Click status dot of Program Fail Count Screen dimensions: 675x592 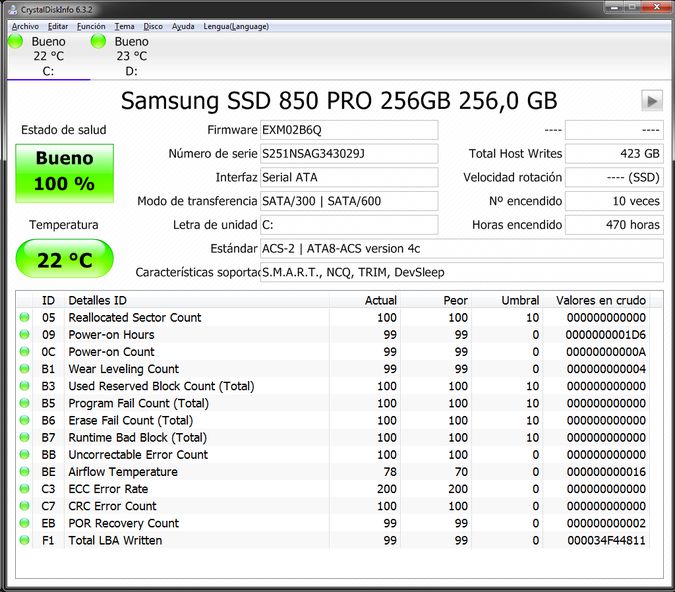point(25,403)
